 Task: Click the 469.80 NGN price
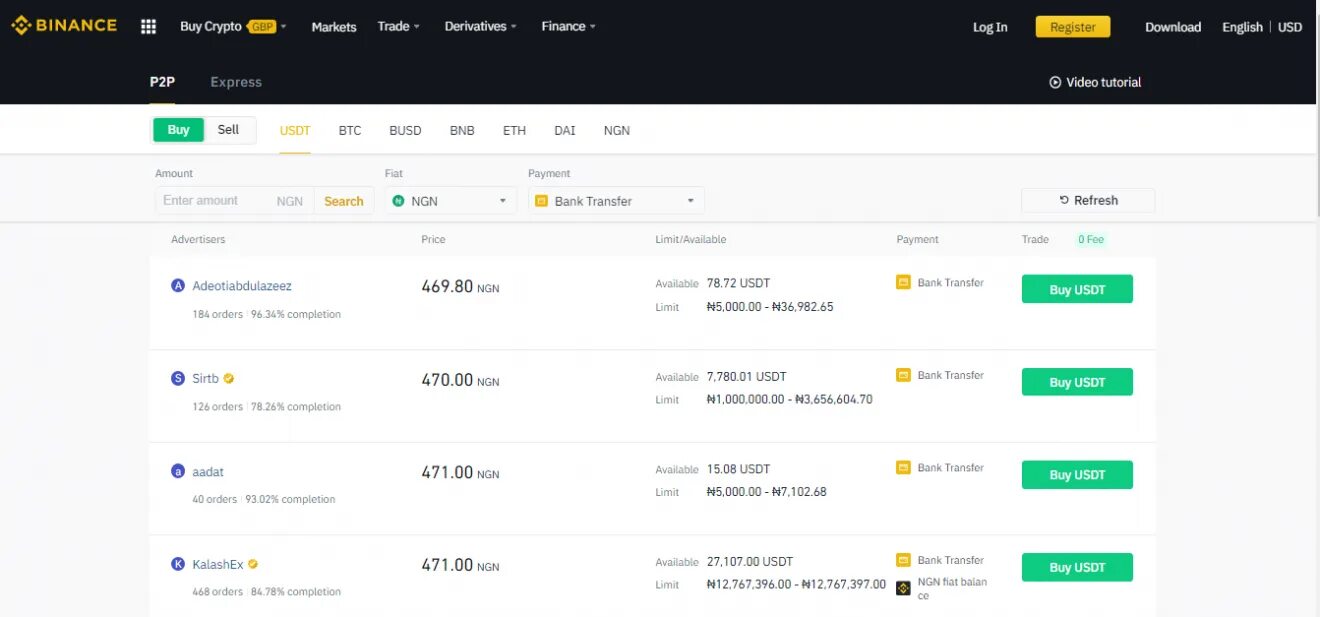click(x=460, y=287)
